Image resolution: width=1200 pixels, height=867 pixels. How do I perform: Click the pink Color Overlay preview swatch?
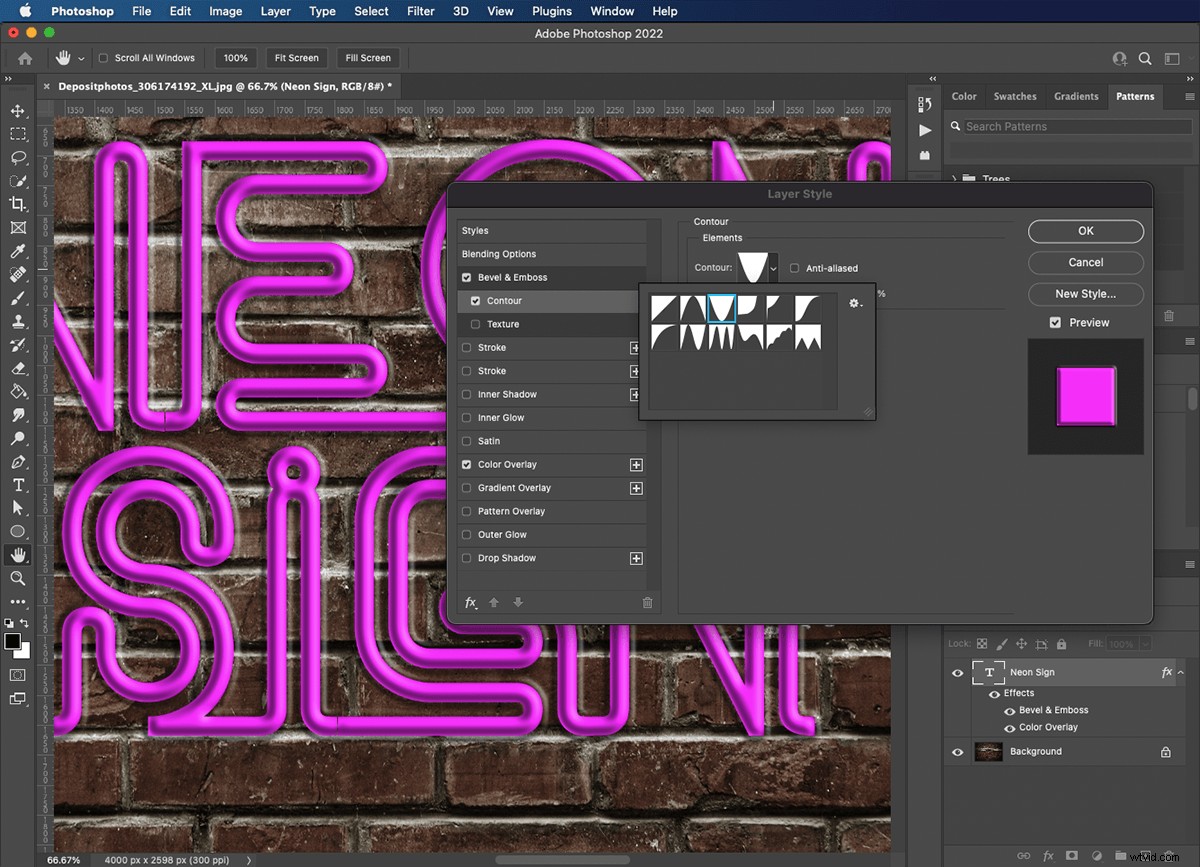point(1086,396)
